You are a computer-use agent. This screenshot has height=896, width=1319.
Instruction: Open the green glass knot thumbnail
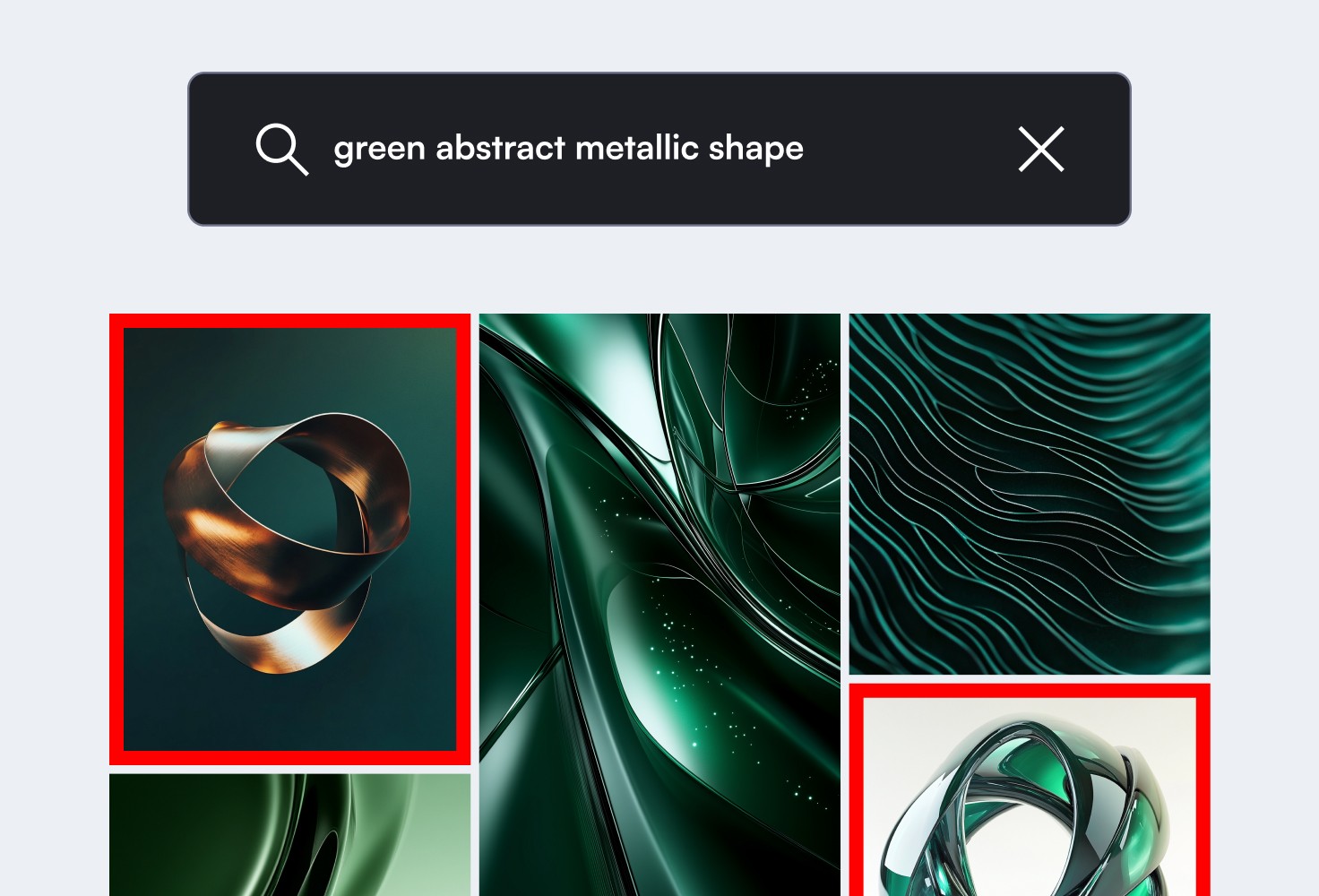[x=1030, y=790]
